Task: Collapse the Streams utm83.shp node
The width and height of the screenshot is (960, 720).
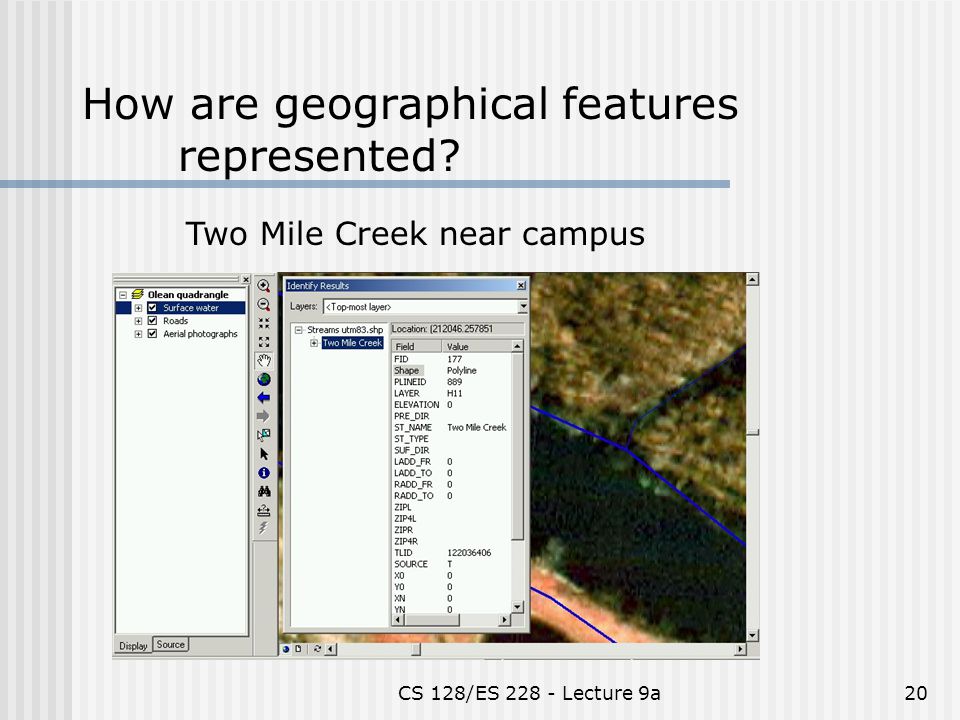Action: 299,330
